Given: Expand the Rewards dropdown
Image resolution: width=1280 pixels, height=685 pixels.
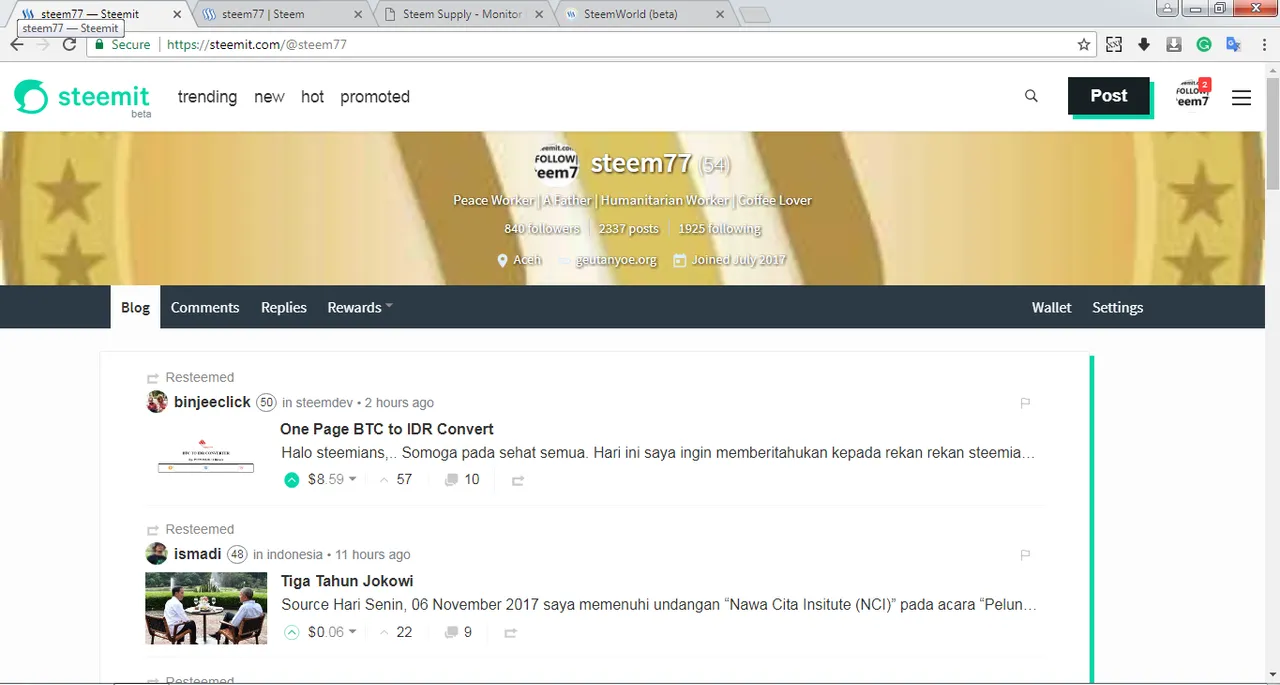Looking at the screenshot, I should (x=360, y=307).
